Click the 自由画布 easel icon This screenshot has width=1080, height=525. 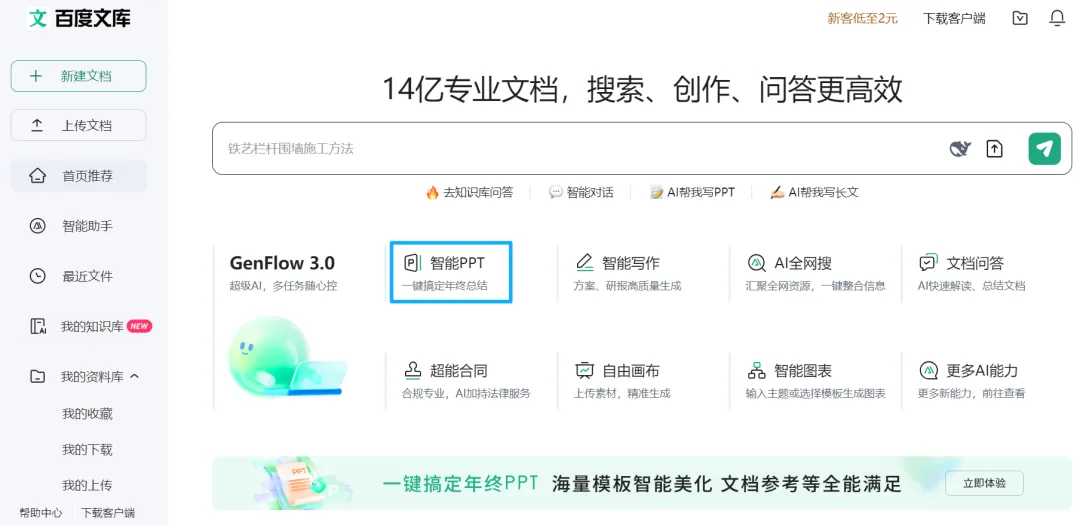click(584, 371)
